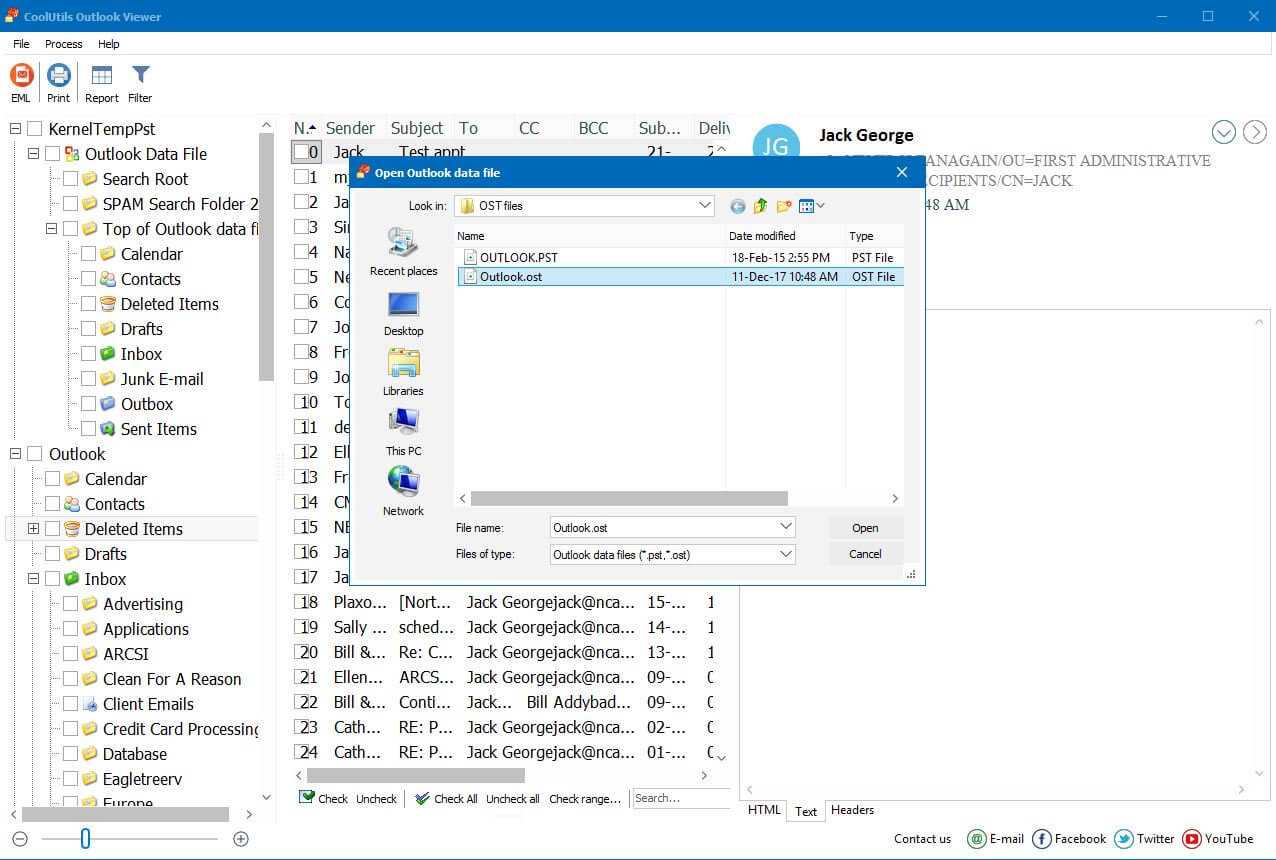
Task: Click the previous message down-chevron circle
Action: pos(1223,132)
